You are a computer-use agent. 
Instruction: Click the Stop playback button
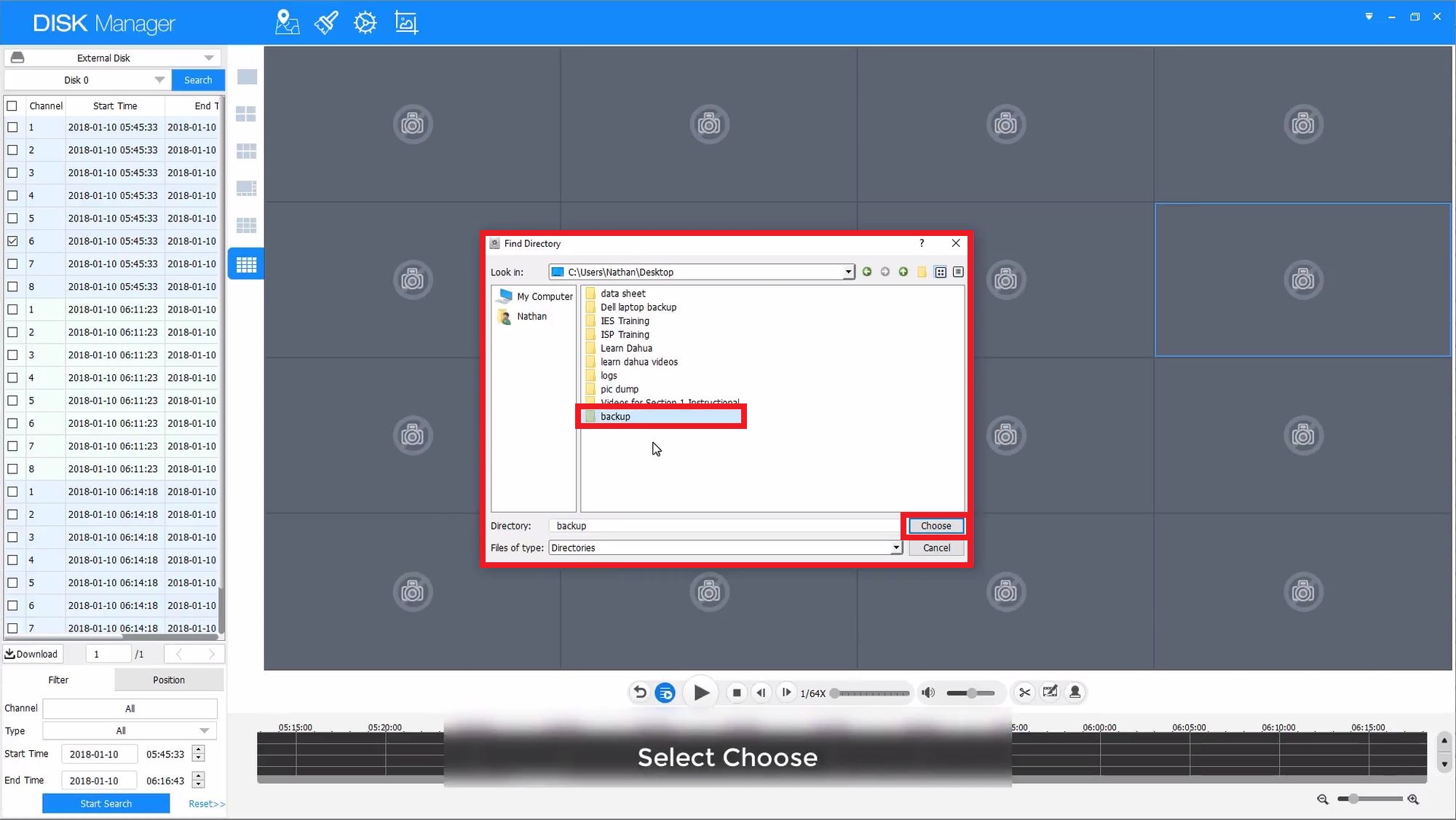[737, 693]
